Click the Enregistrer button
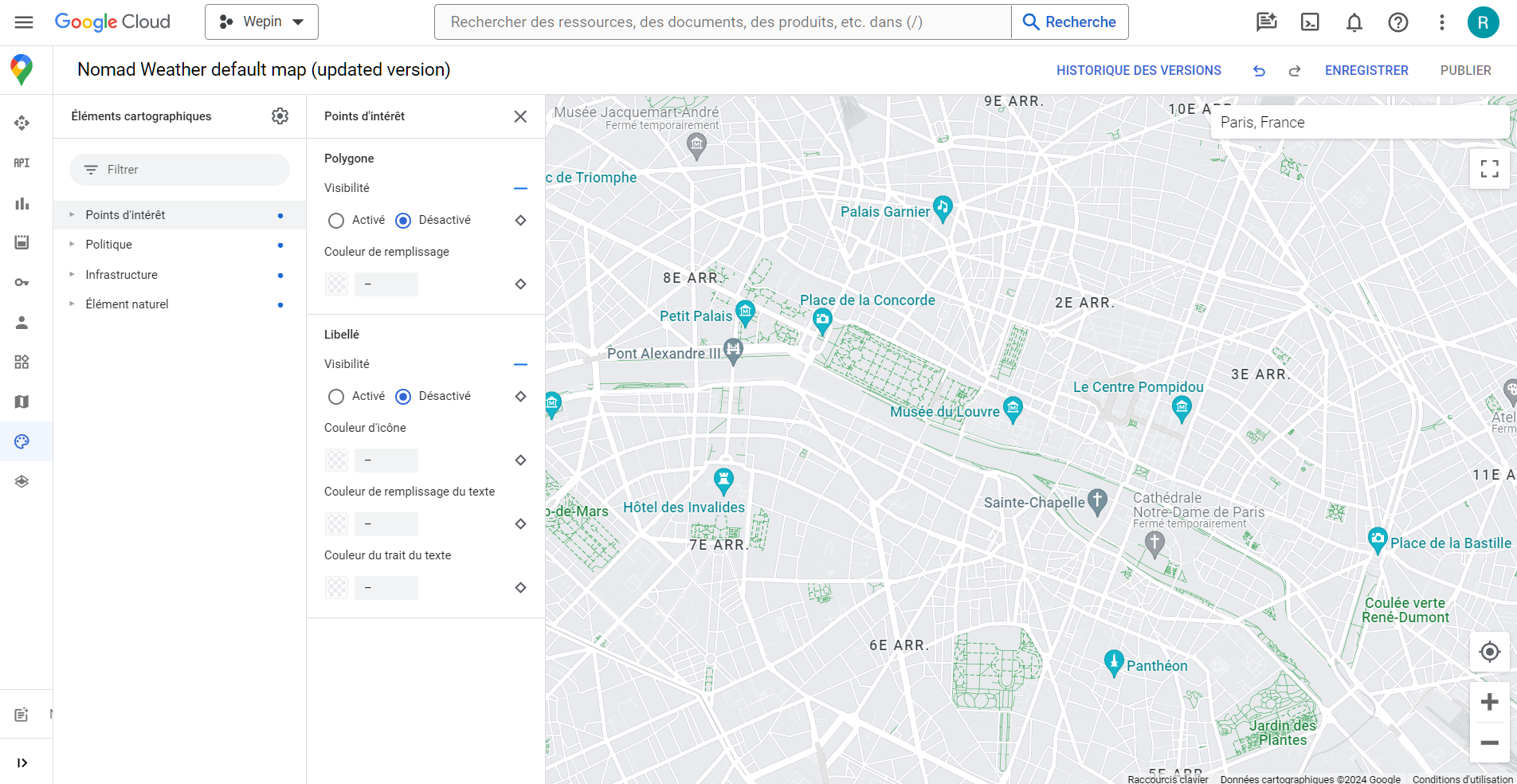This screenshot has height=784, width=1517. pos(1366,71)
